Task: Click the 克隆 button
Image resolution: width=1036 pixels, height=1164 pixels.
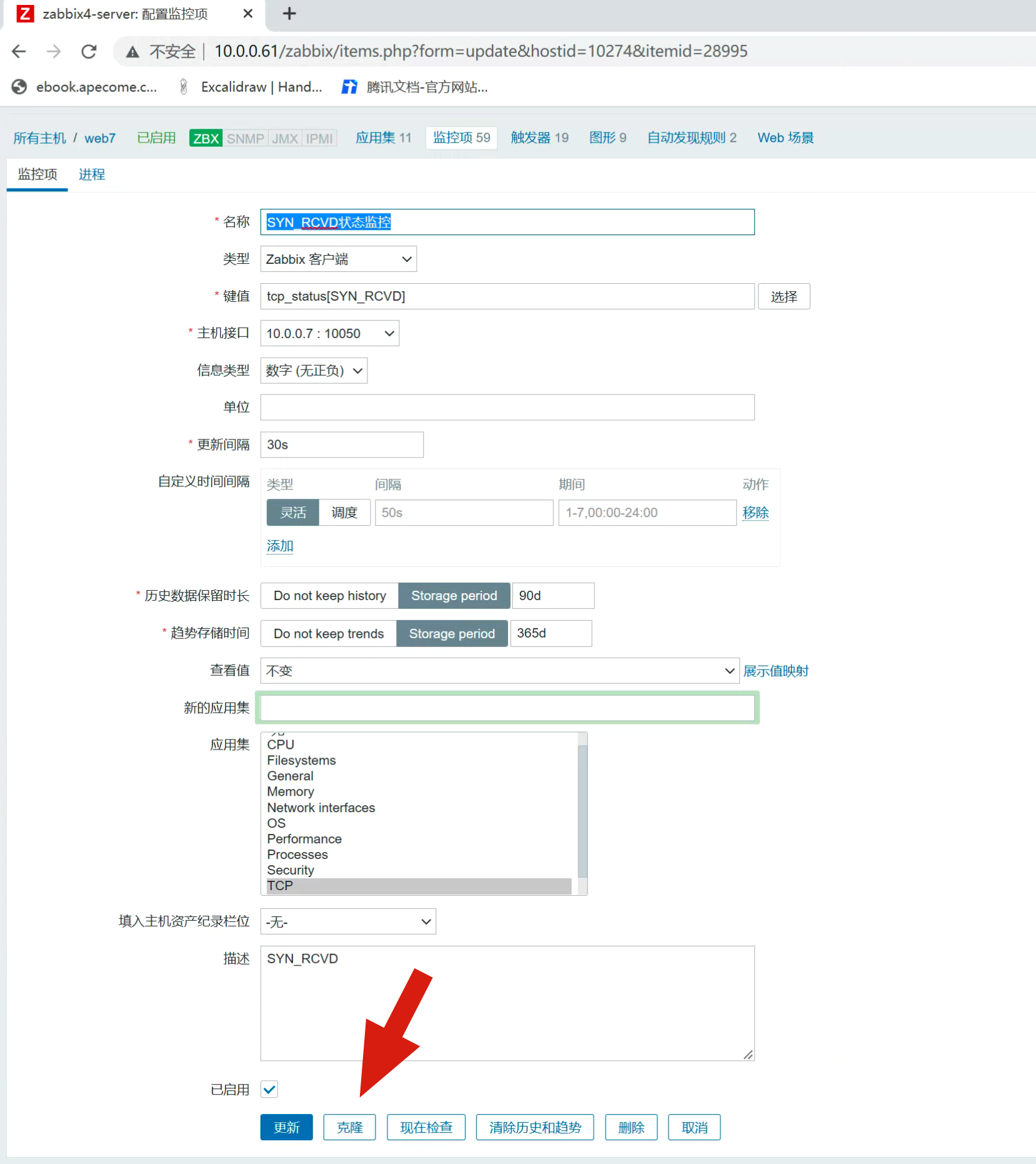Action: point(349,1127)
